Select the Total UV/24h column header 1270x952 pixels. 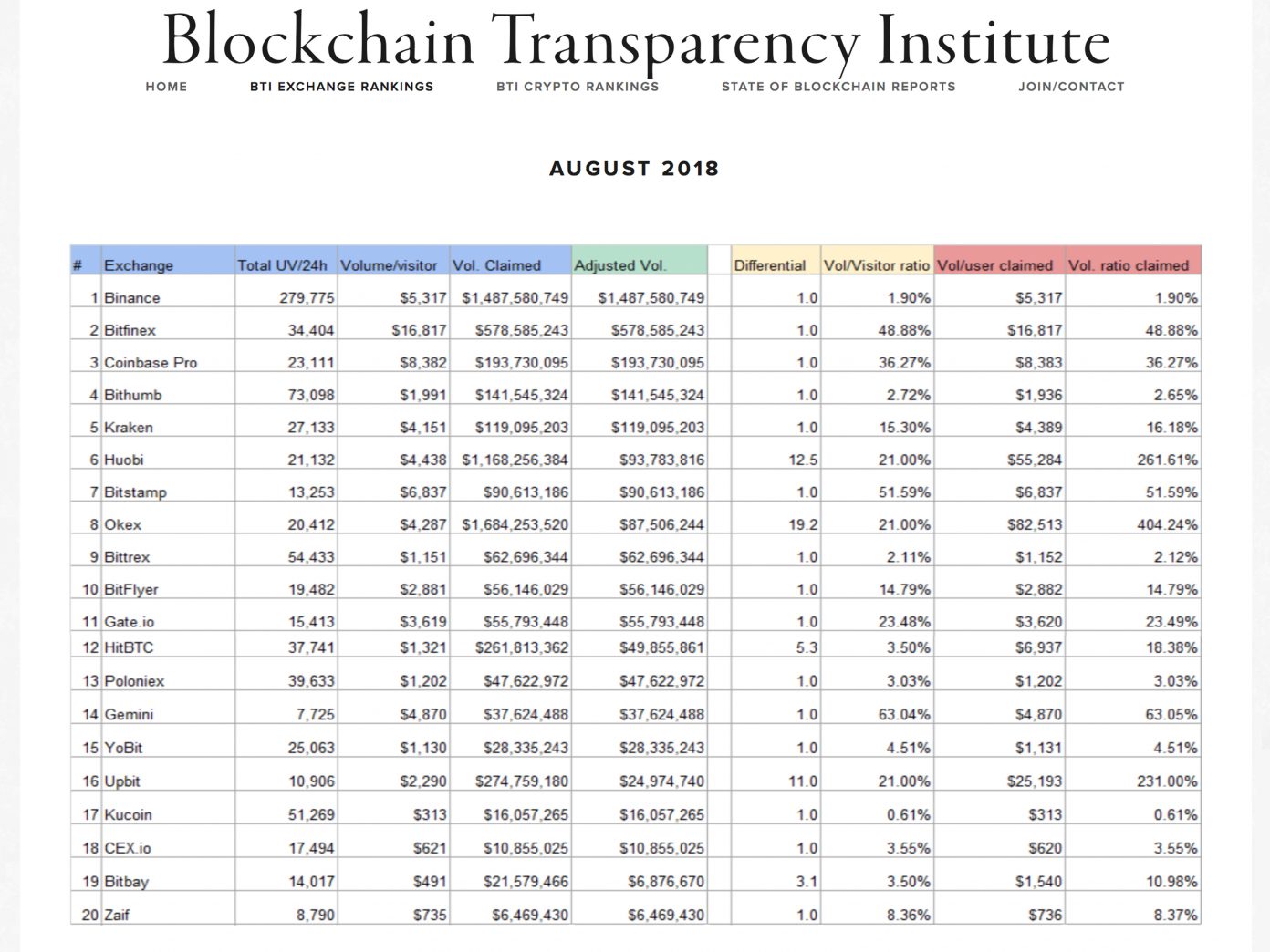pos(282,265)
